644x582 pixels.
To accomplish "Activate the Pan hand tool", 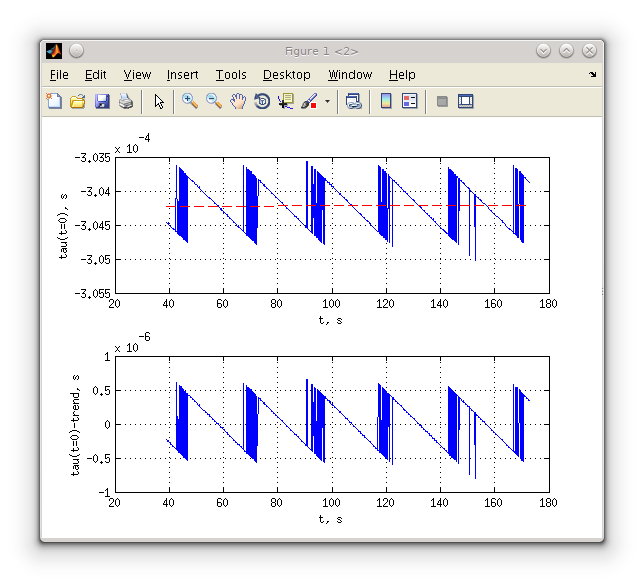I will (238, 101).
